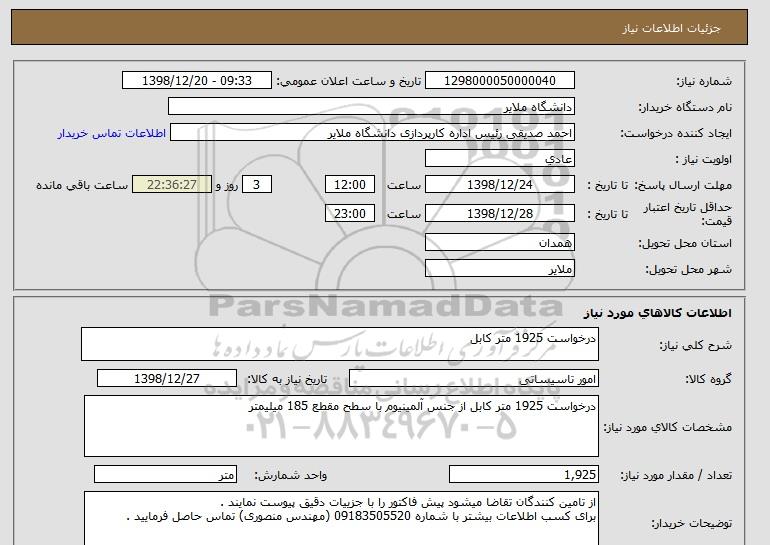The width and height of the screenshot is (770, 545).
Task: Open the اطلاعات تماس خریدار link
Action: [x=111, y=133]
